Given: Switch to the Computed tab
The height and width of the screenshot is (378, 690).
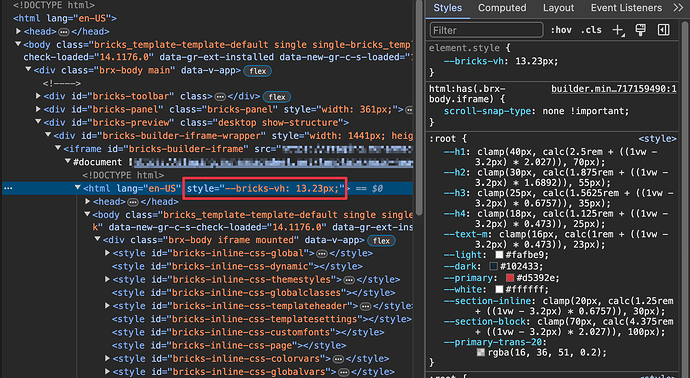Looking at the screenshot, I should tap(502, 8).
